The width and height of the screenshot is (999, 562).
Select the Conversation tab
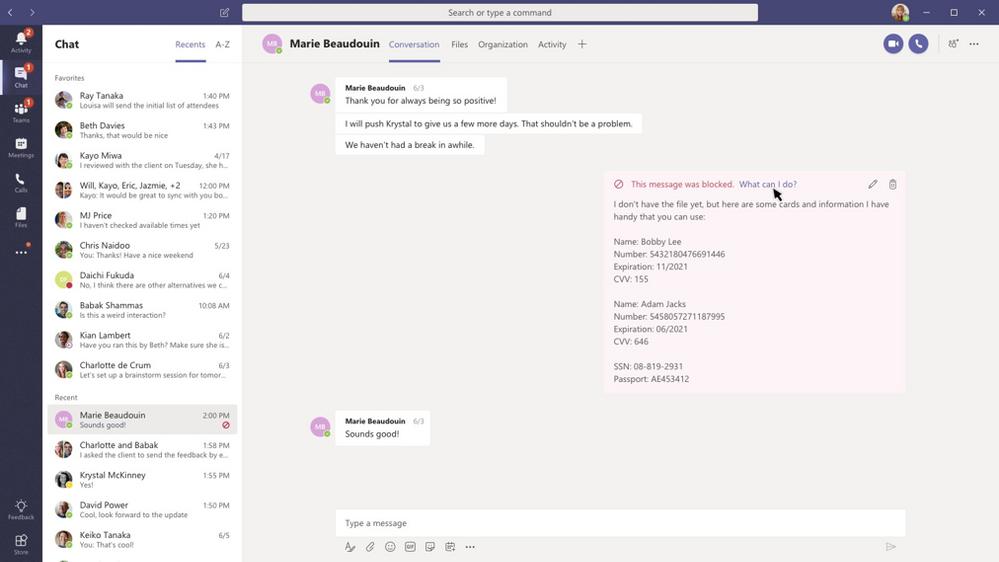click(414, 45)
